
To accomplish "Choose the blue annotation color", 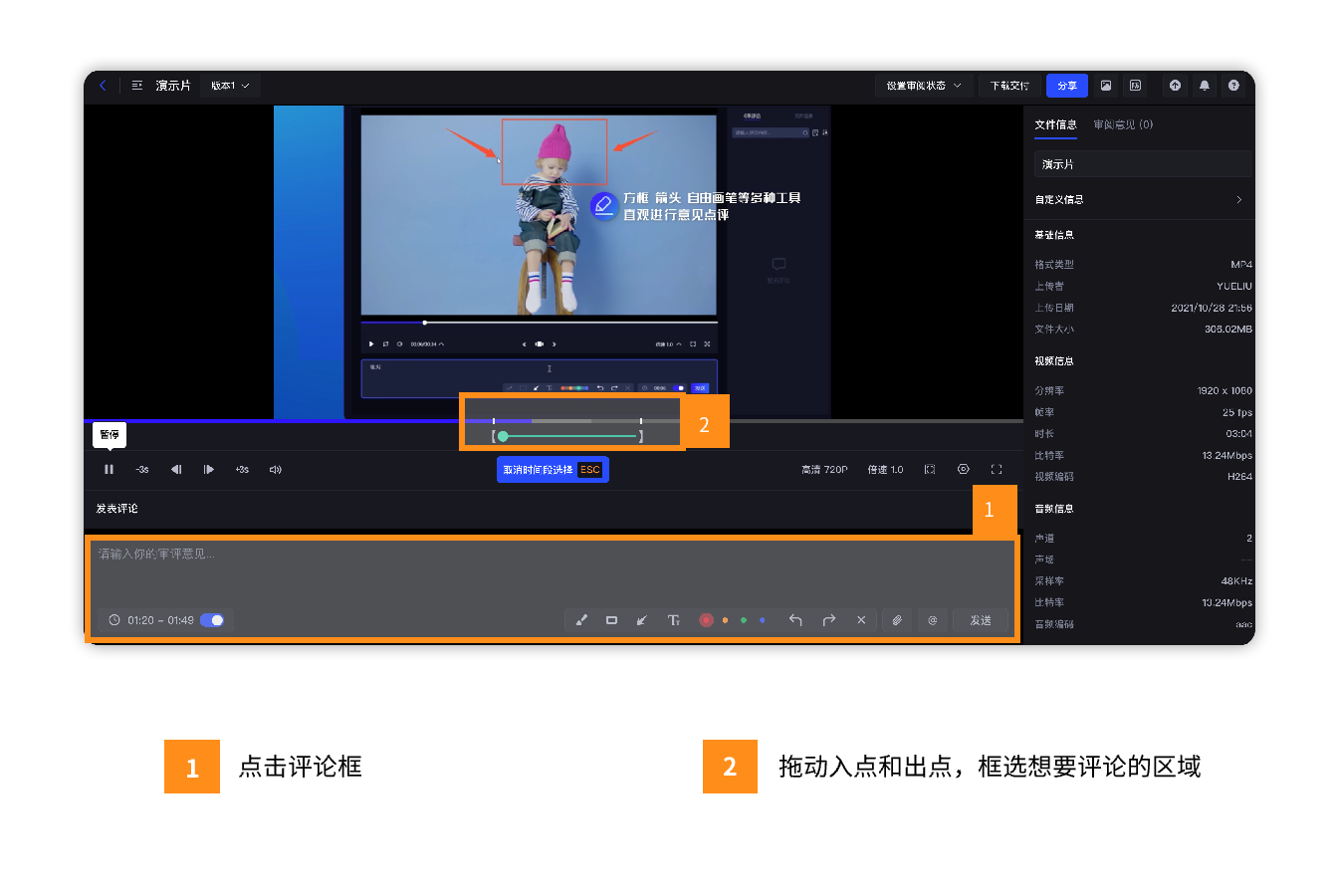I will point(763,620).
